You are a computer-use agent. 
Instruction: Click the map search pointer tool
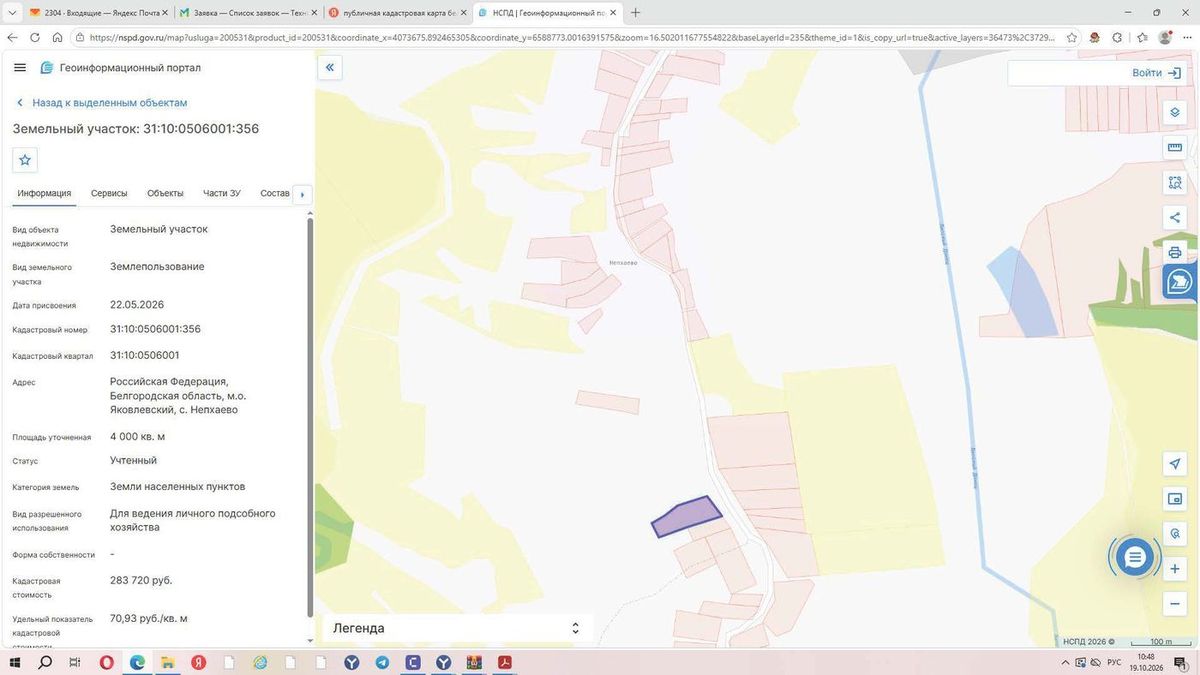pos(1175,534)
